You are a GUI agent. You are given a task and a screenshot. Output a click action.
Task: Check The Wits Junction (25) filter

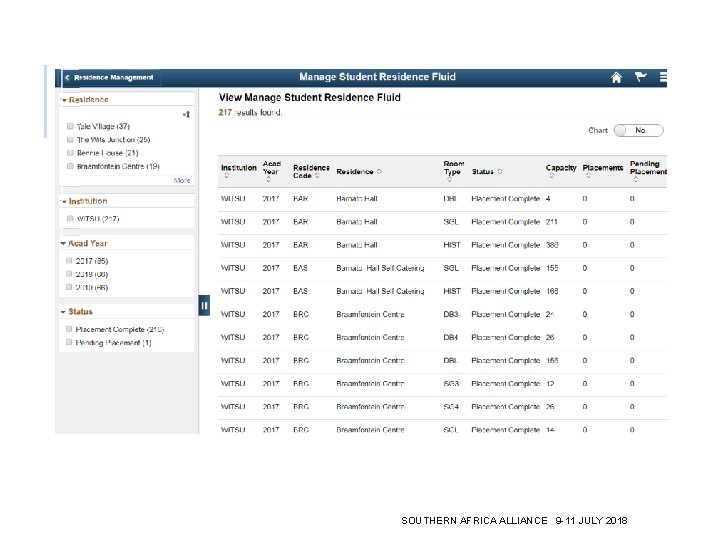tap(70, 140)
